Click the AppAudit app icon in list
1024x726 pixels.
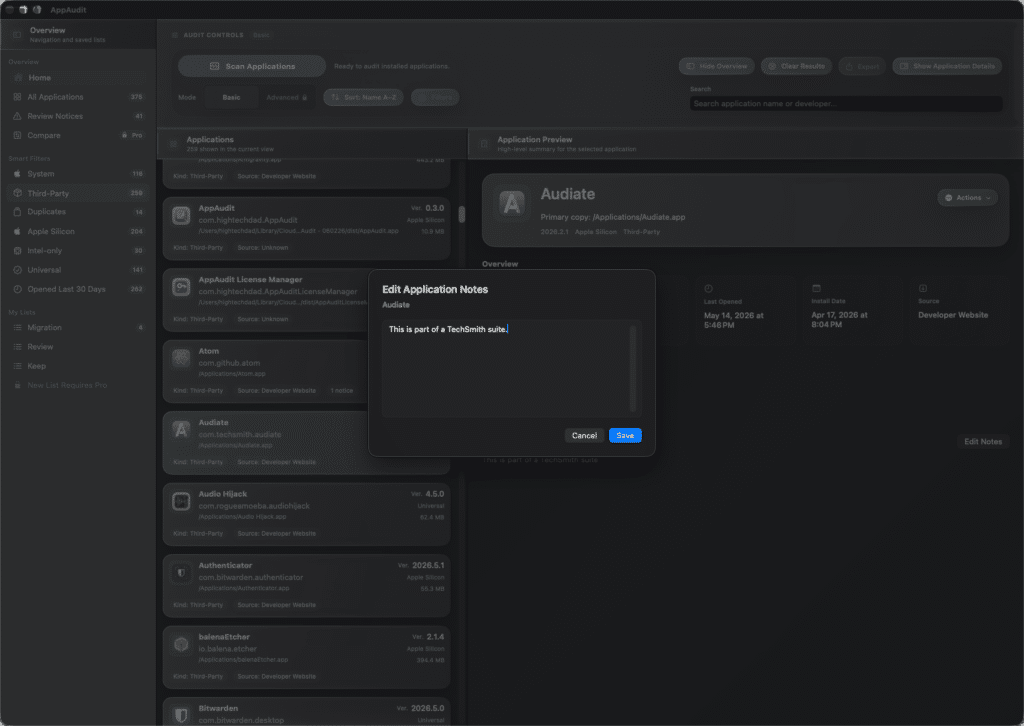click(x=181, y=215)
